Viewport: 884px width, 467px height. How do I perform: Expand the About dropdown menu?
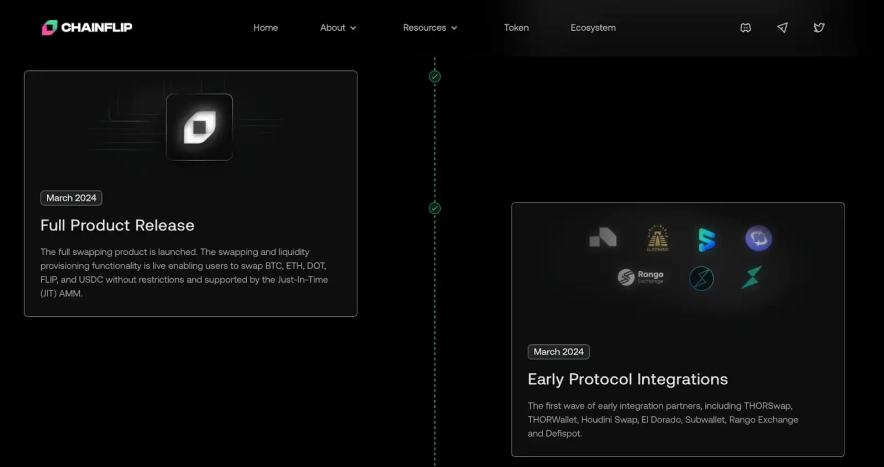click(x=338, y=28)
